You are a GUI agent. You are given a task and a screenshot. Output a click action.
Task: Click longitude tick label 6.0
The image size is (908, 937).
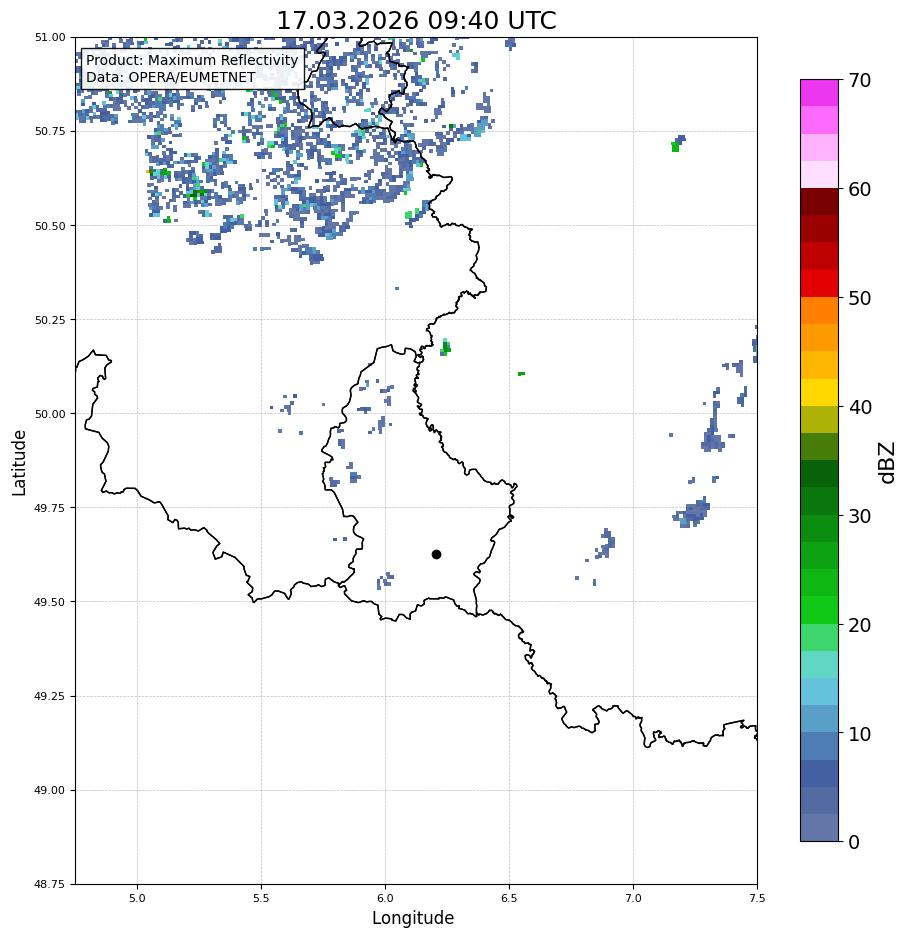coord(386,898)
